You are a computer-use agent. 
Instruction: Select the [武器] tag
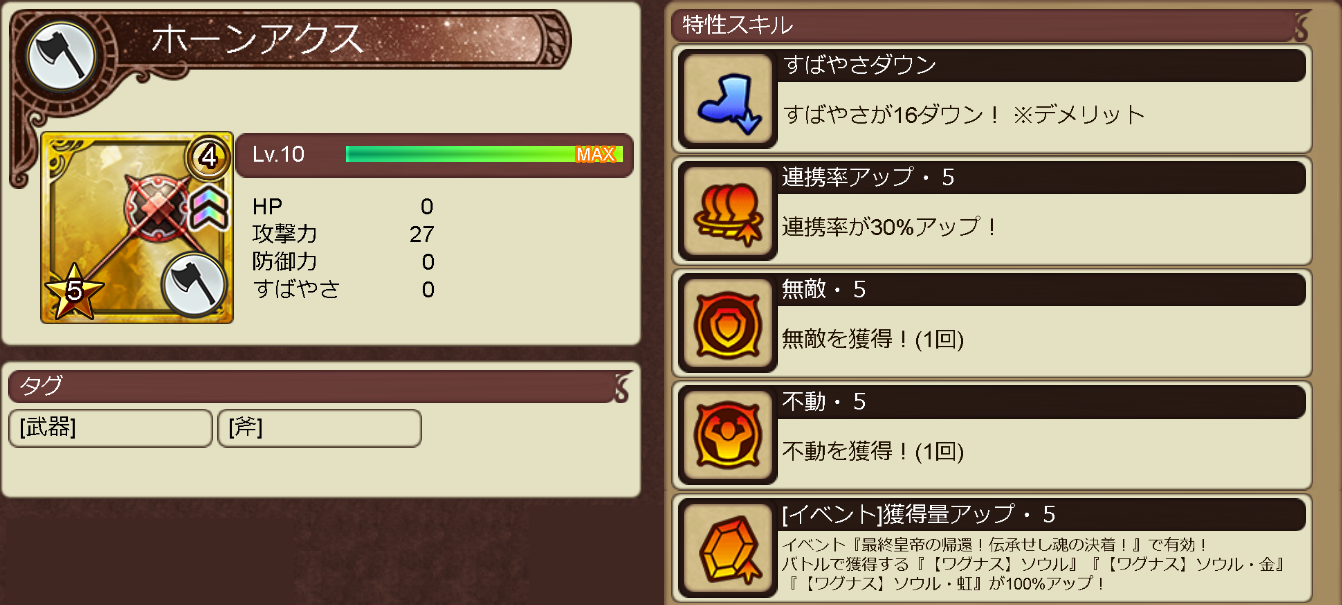[110, 428]
